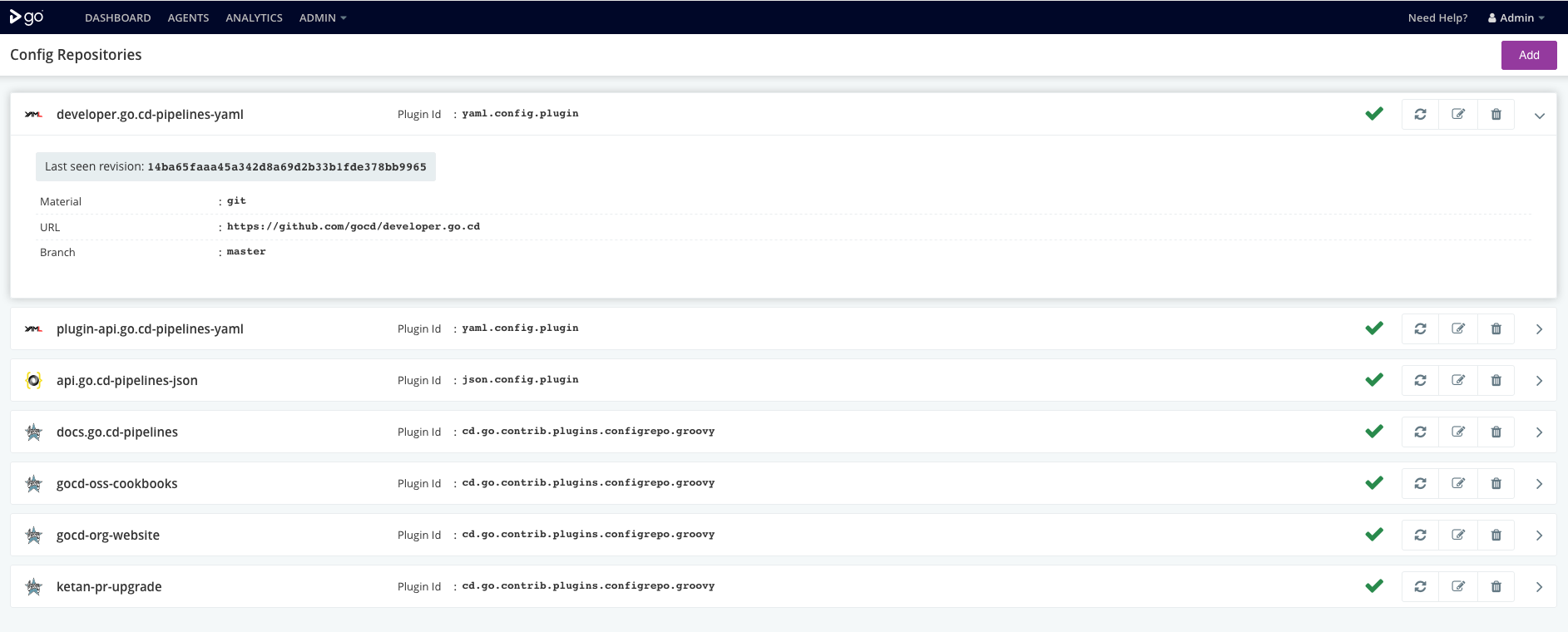The height and width of the screenshot is (632, 1568).
Task: Edit the developer.go.cd-pipelines-yaml repository
Action: [x=1458, y=114]
